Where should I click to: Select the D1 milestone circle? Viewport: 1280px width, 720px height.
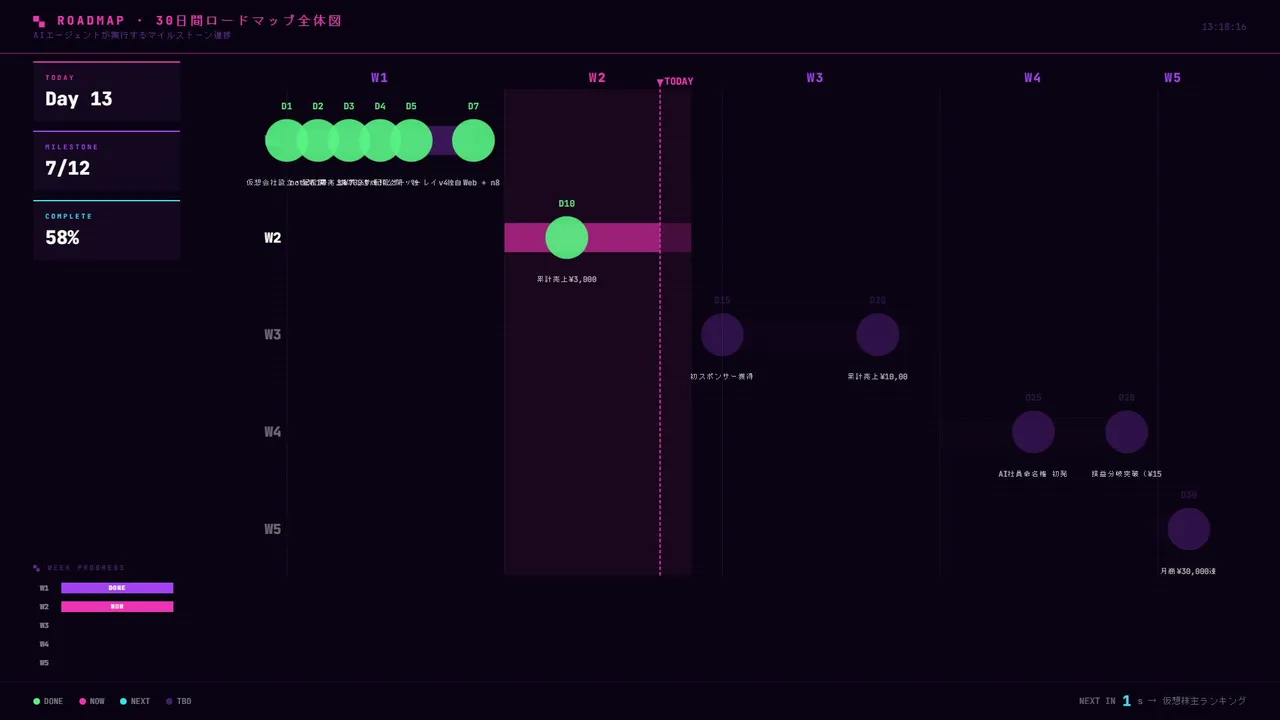[286, 140]
